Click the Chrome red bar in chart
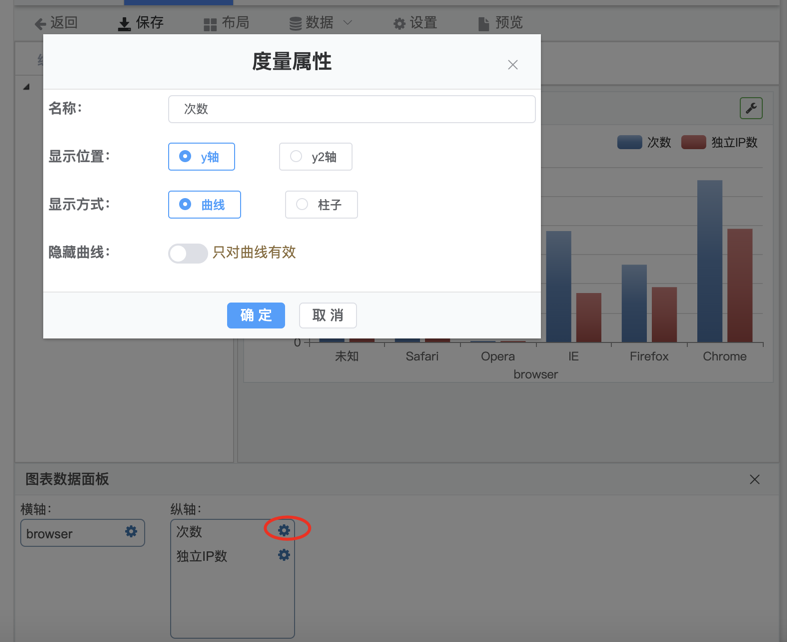Viewport: 787px width, 642px height. [x=740, y=286]
